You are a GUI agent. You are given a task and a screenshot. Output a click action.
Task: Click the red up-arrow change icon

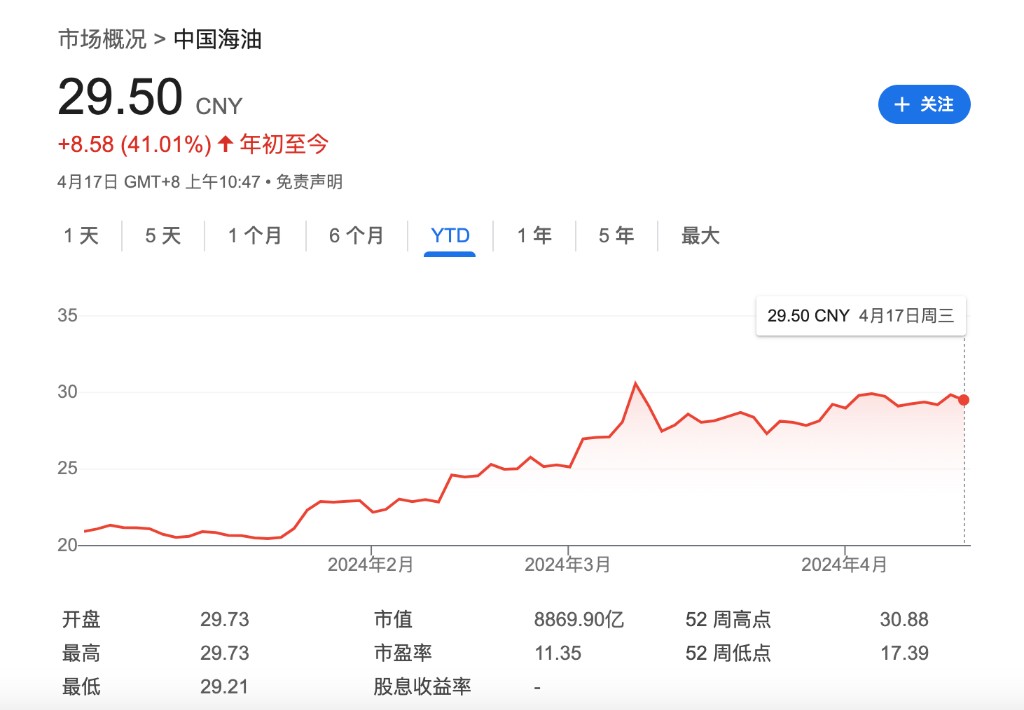[225, 144]
